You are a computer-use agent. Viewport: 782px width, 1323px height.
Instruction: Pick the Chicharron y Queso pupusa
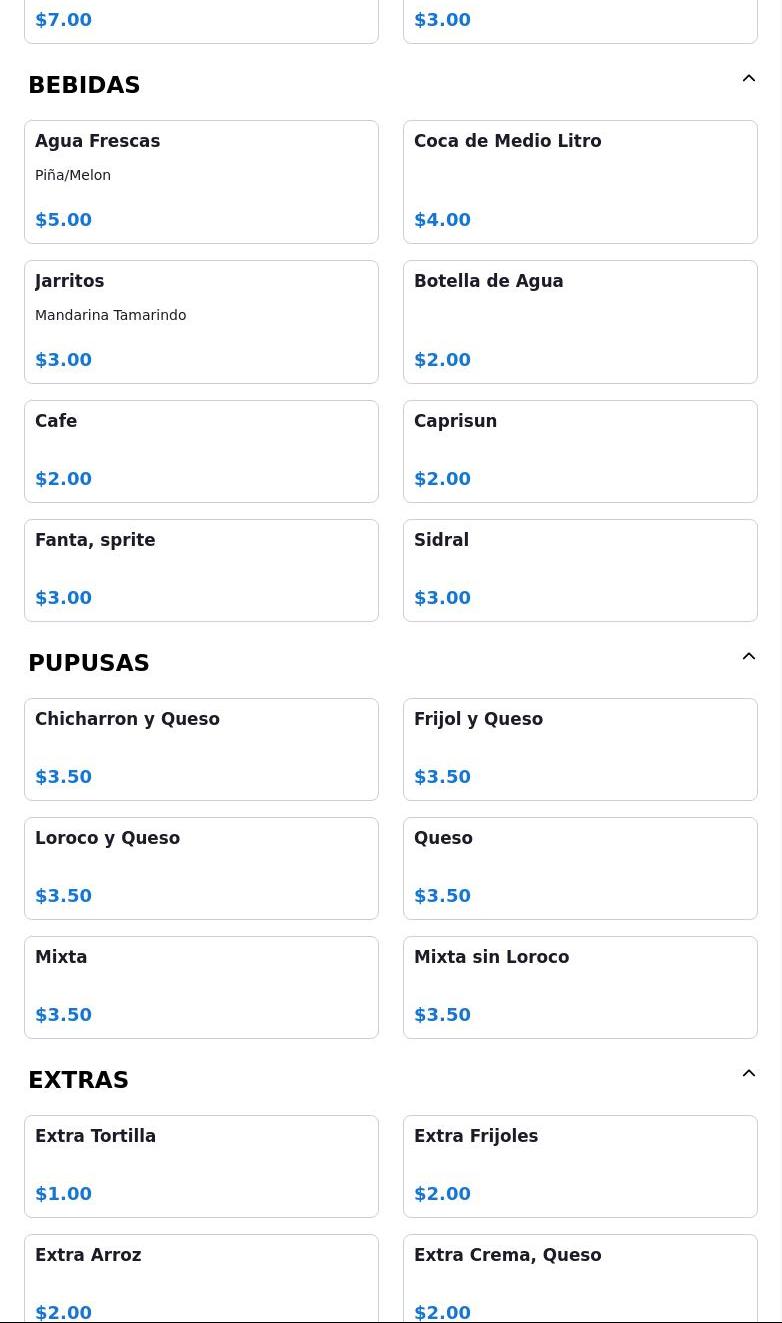pos(201,750)
